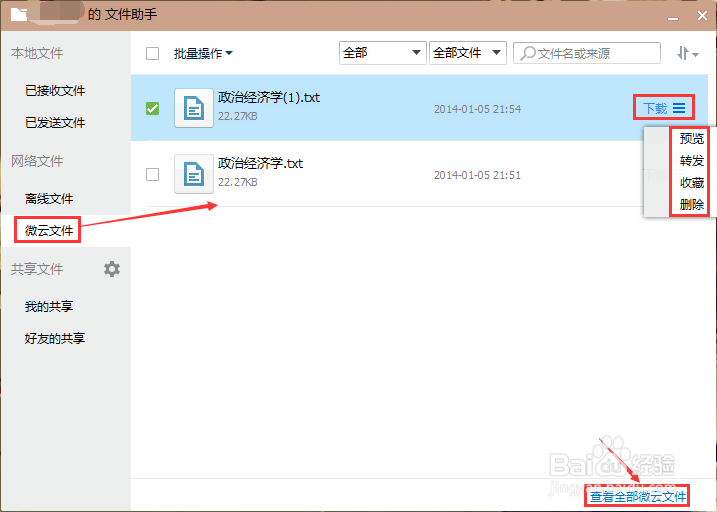This screenshot has width=717, height=512.
Task: Open the shared files settings gear
Action: click(x=112, y=269)
